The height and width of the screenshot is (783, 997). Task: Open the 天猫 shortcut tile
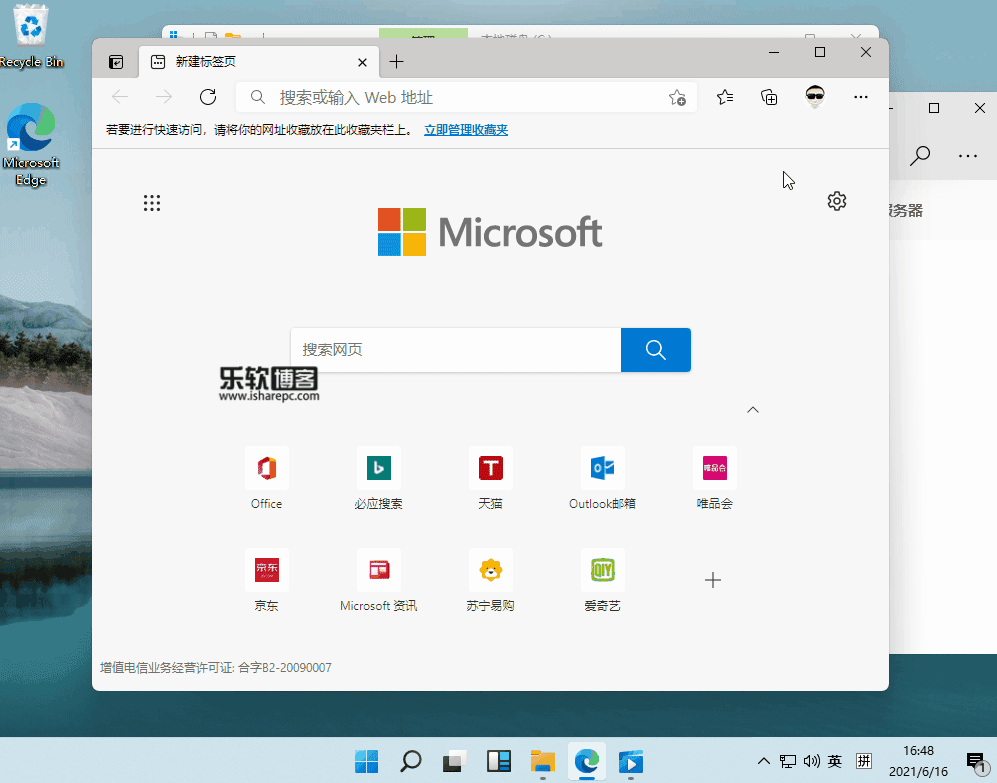tap(490, 467)
